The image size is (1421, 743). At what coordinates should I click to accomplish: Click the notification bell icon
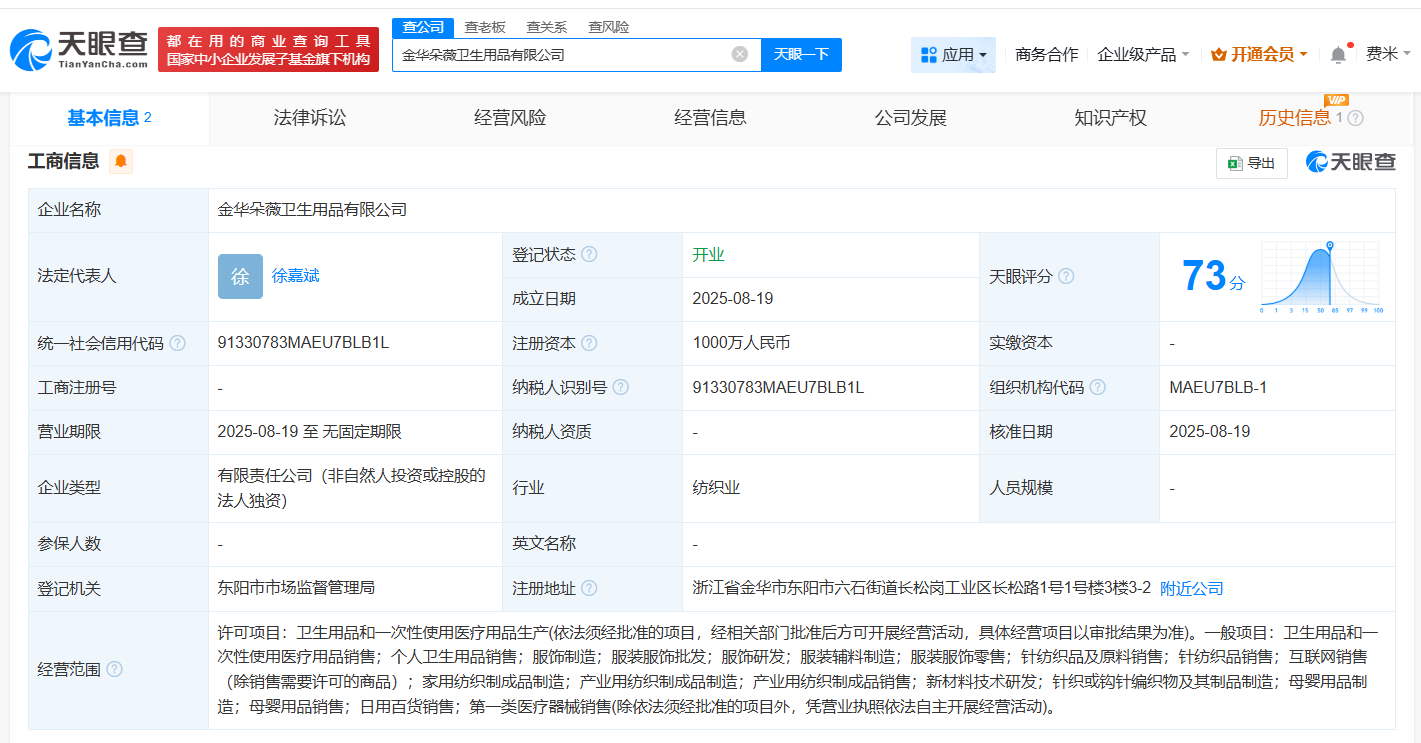[x=1338, y=54]
